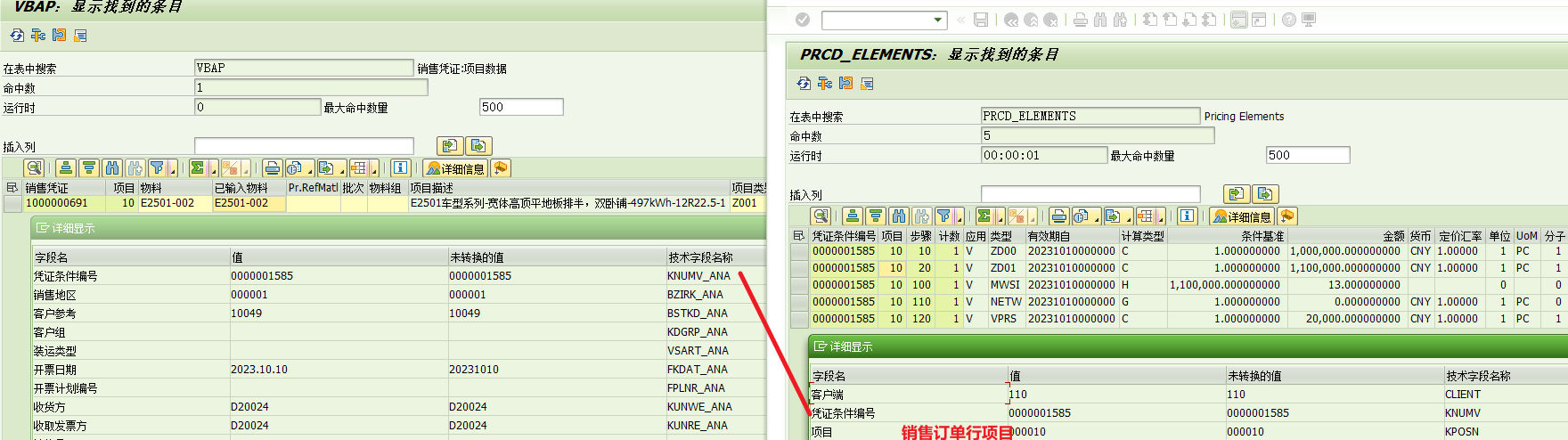Click the green checkmark Enter icon in SAP toolbar
This screenshot has width=1568, height=440.
(x=803, y=20)
